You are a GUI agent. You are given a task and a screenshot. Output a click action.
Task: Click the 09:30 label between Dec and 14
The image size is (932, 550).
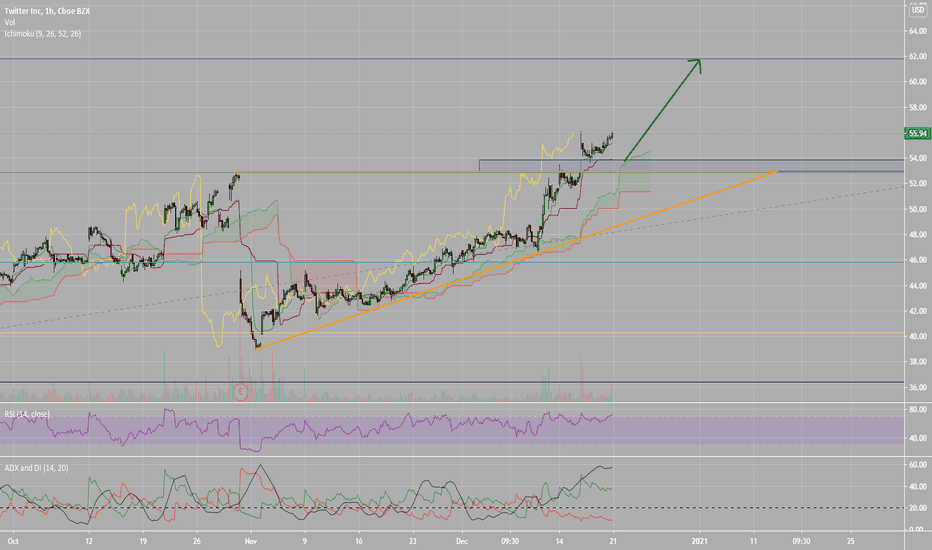(x=510, y=541)
